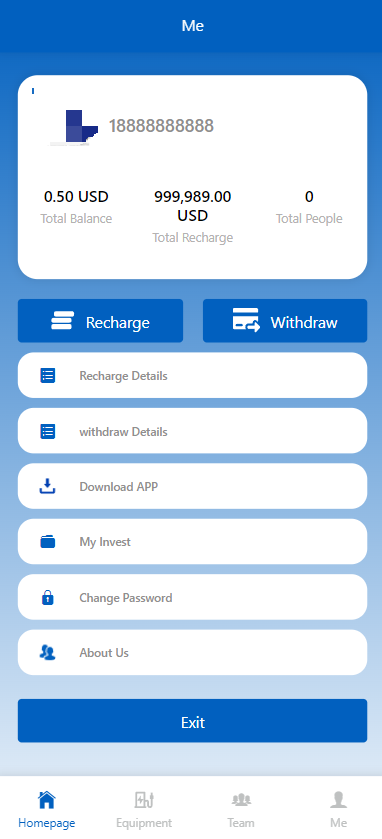The width and height of the screenshot is (382, 839).
Task: Click the card Withdraw icon
Action: pos(246,320)
